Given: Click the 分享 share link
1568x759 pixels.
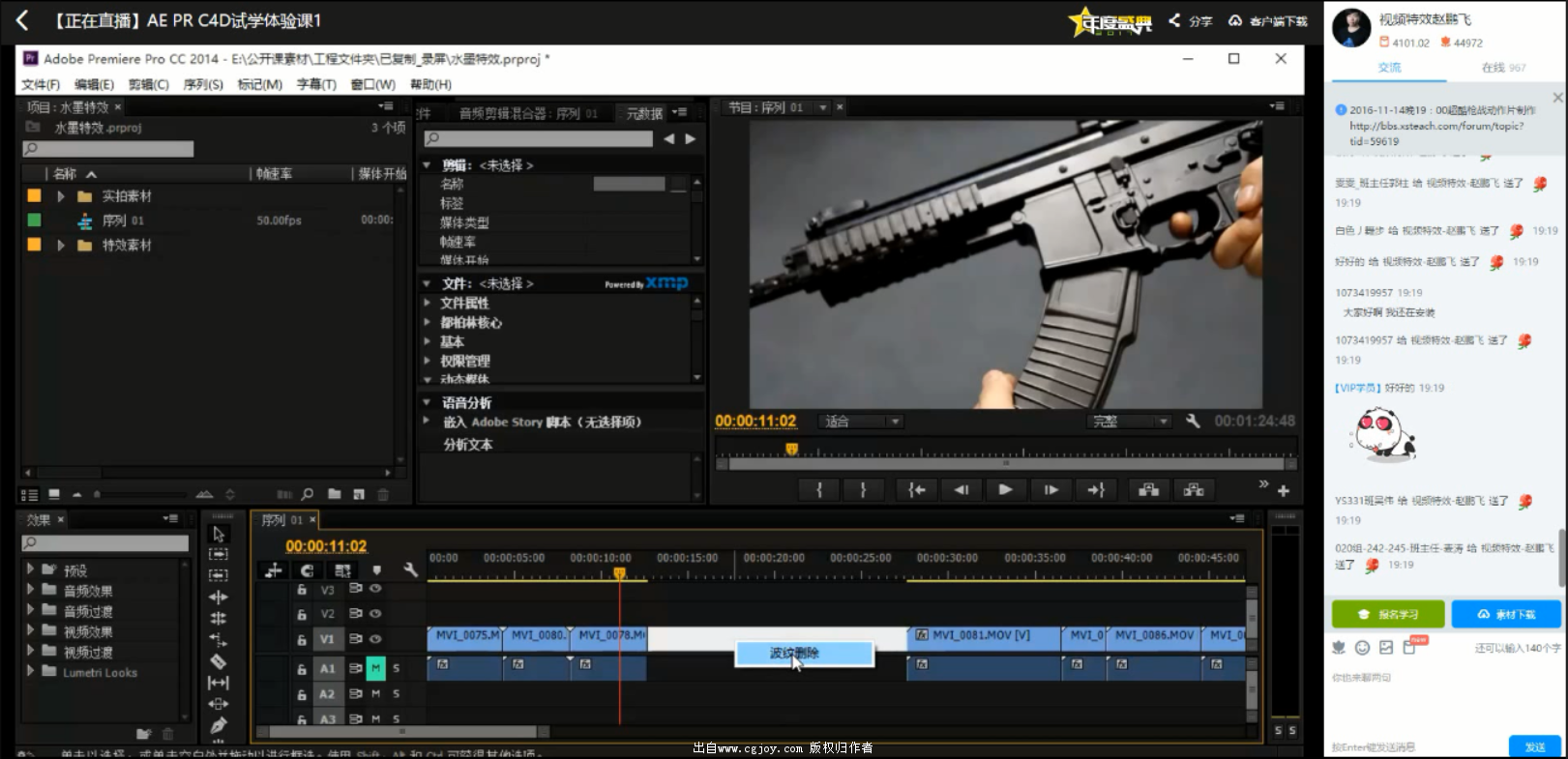Looking at the screenshot, I should click(1191, 20).
